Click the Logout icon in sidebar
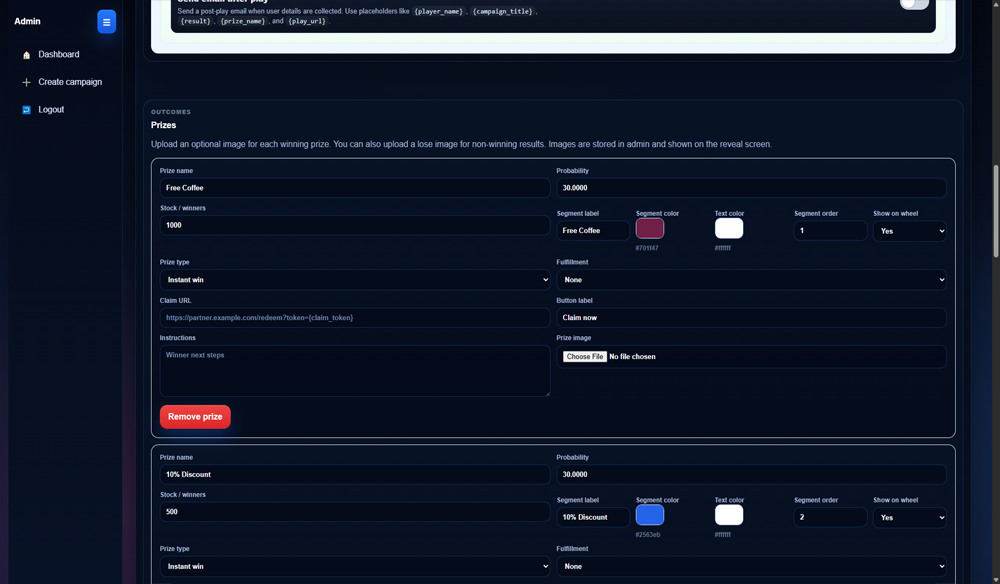Screen dimensions: 1000x584 coord(26,110)
